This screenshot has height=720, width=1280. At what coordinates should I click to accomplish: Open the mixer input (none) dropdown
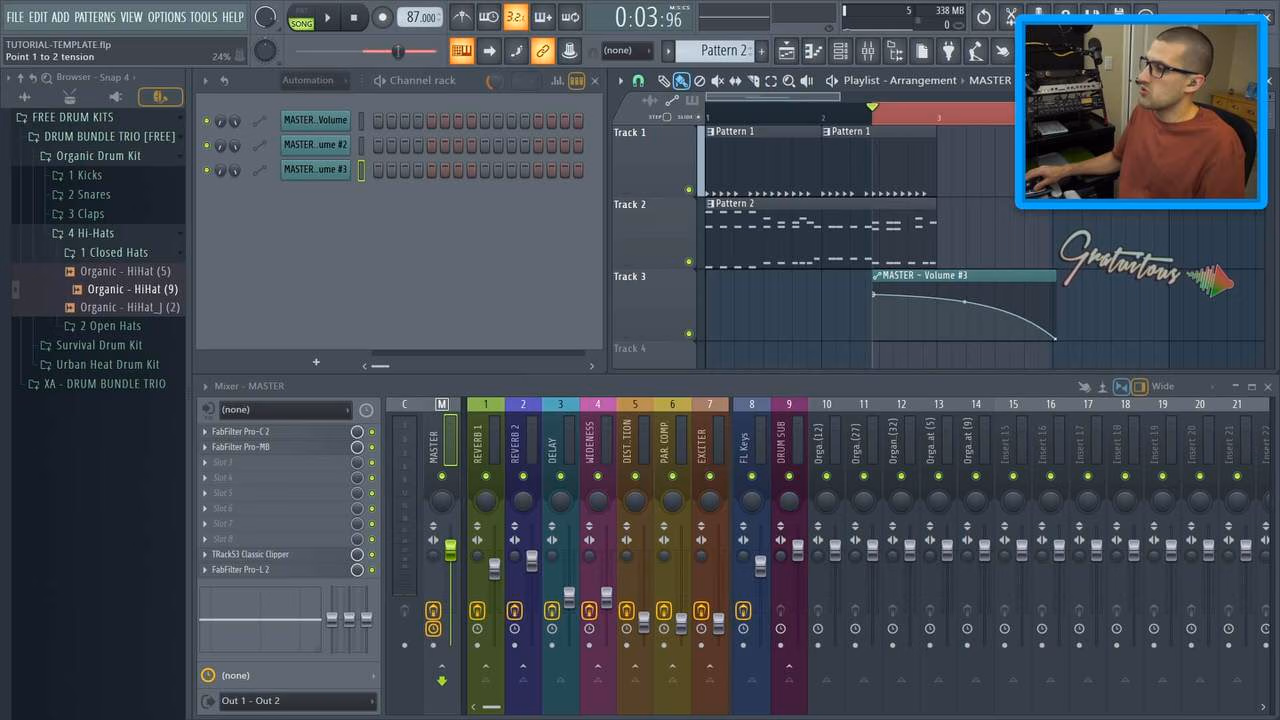coord(285,410)
